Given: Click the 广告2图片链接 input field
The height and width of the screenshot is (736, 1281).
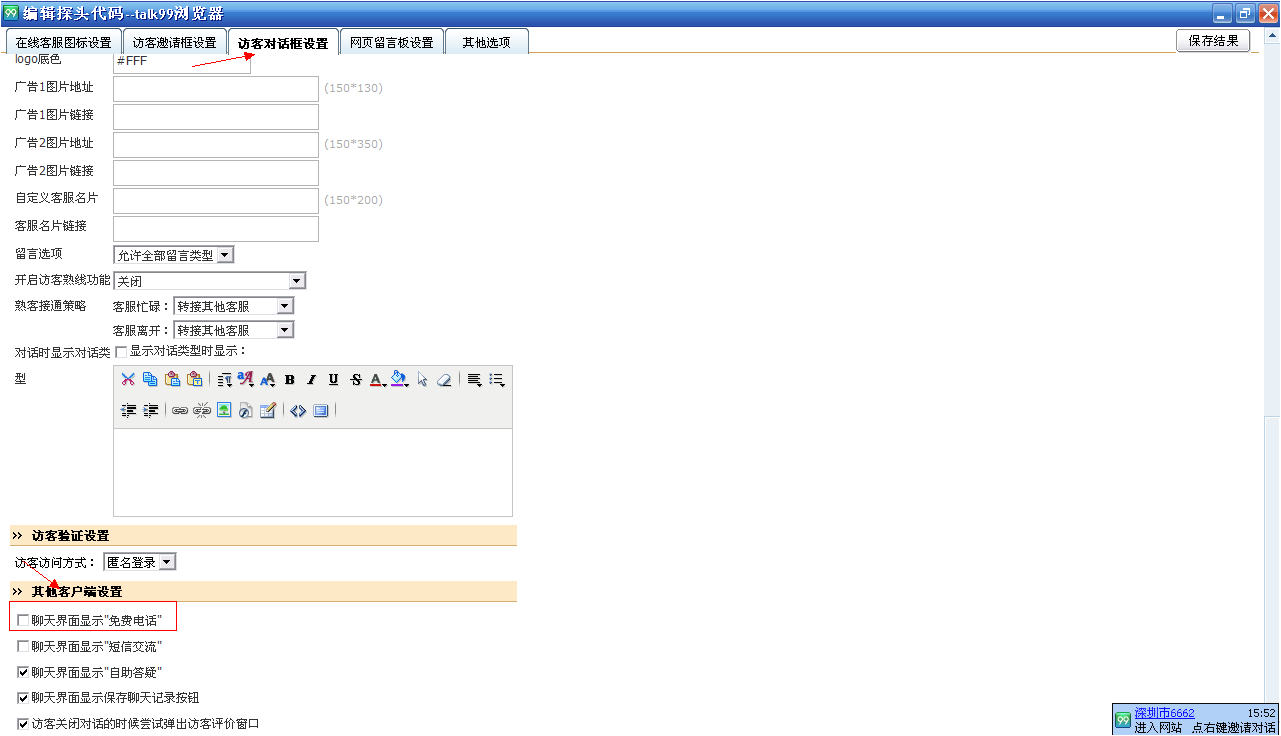Looking at the screenshot, I should click(216, 173).
